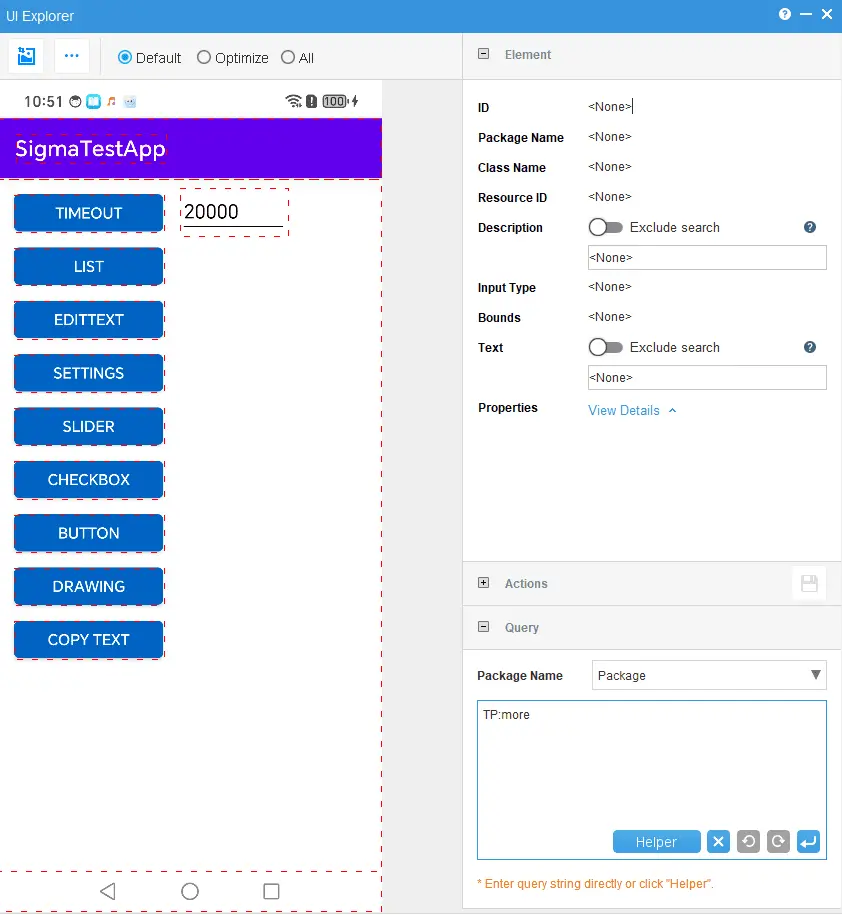
Task: Open the three-dots more options button
Action: (72, 56)
